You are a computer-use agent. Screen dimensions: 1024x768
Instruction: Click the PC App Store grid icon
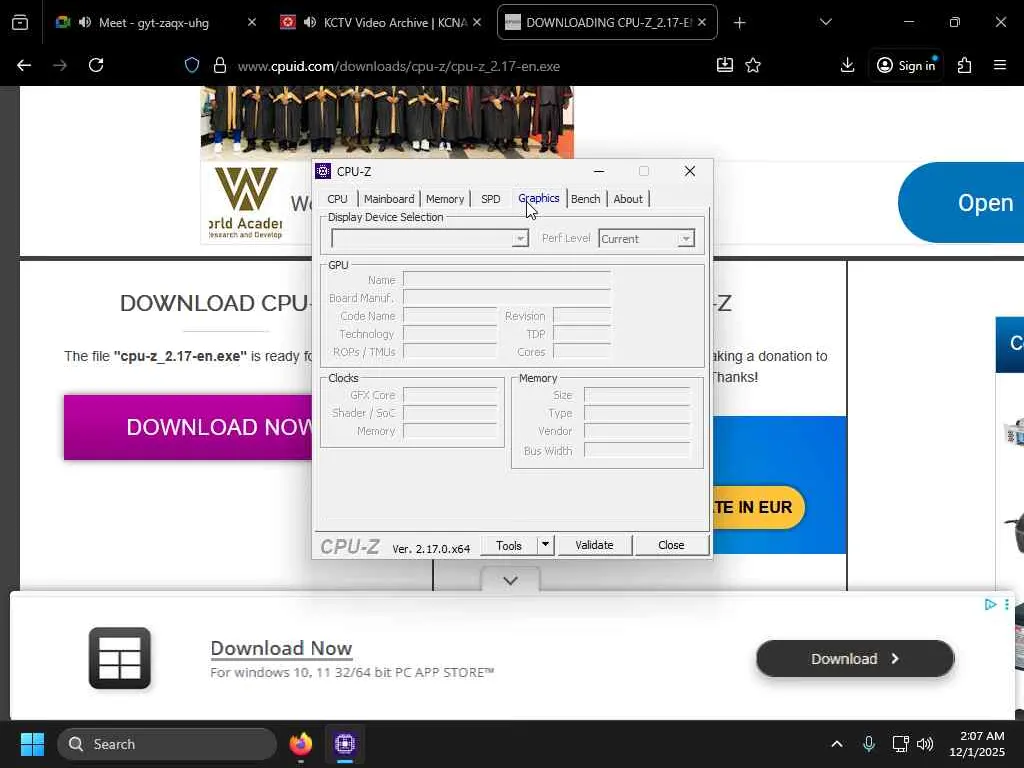pyautogui.click(x=120, y=658)
